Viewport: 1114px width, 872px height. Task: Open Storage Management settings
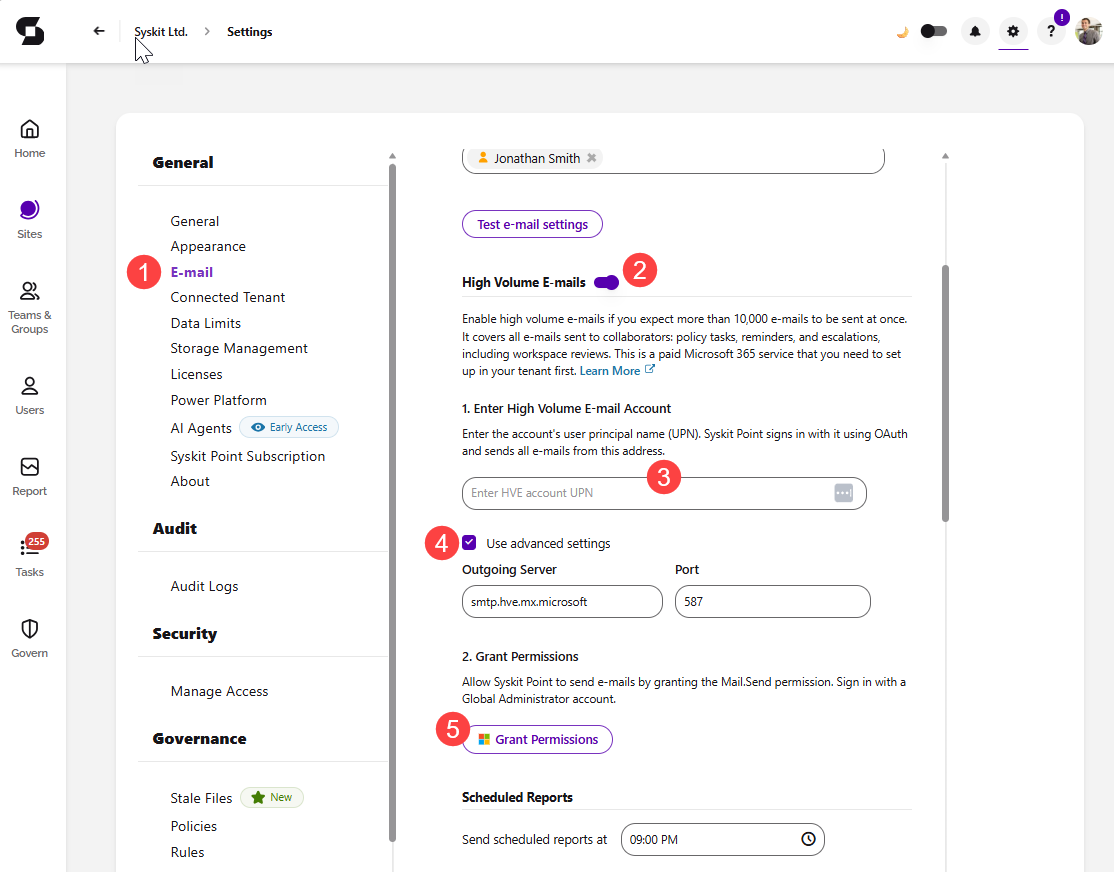point(239,348)
